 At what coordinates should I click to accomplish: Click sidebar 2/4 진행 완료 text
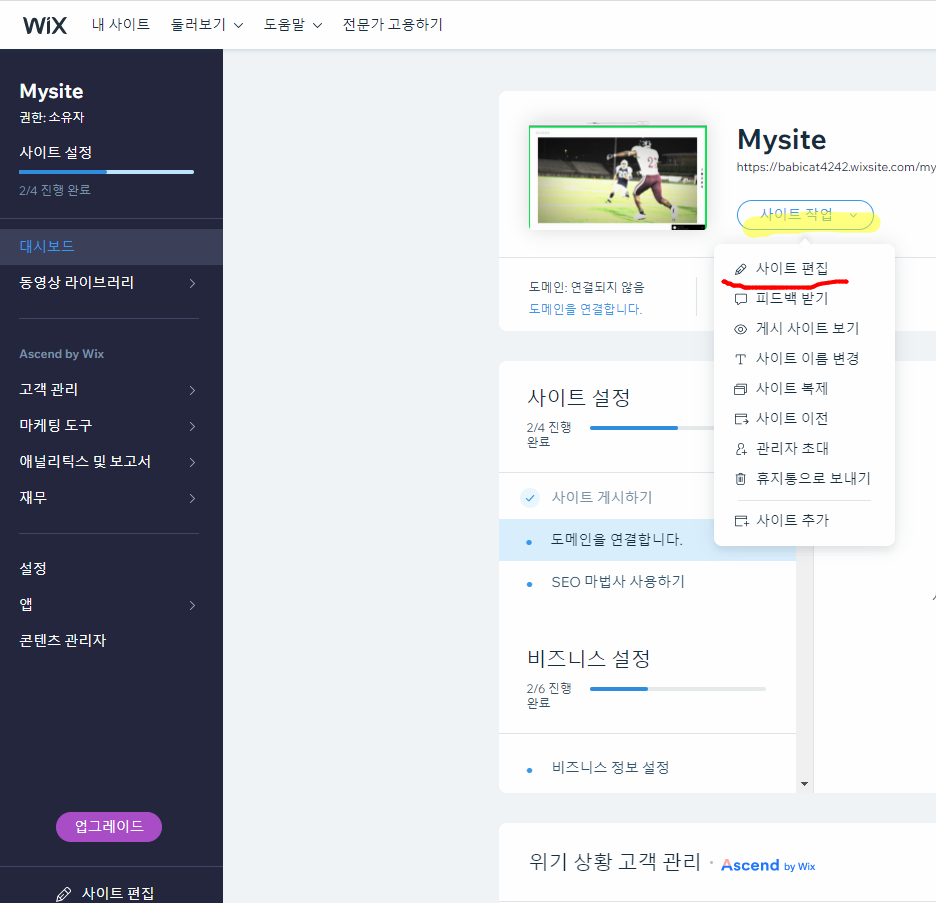click(55, 190)
